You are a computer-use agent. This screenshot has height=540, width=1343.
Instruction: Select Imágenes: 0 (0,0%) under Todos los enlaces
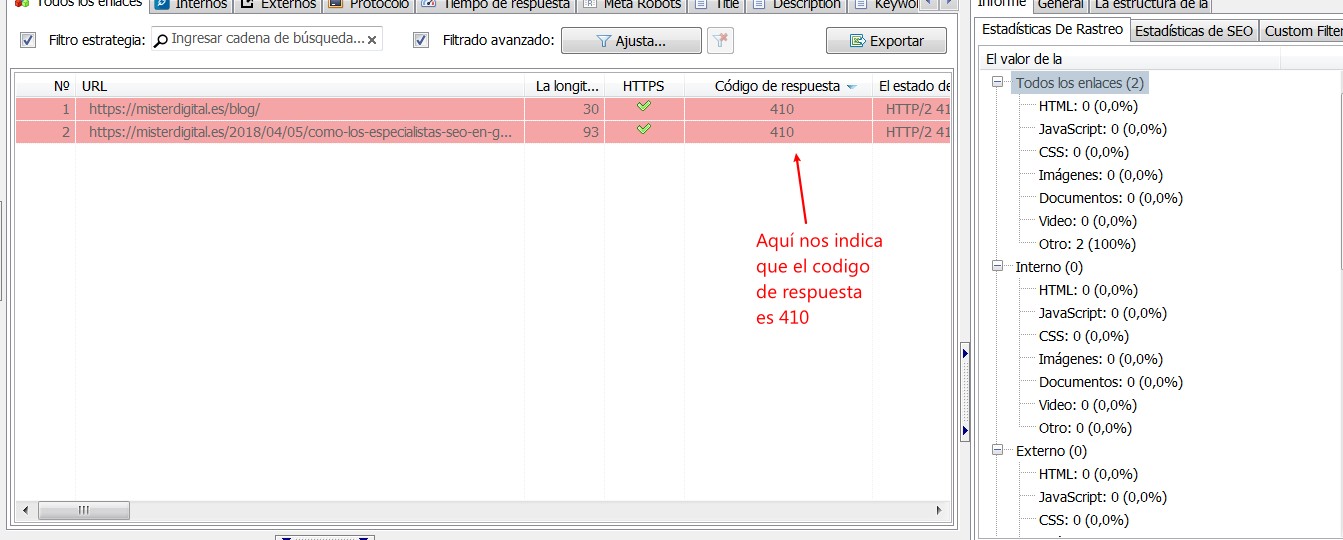(1101, 175)
